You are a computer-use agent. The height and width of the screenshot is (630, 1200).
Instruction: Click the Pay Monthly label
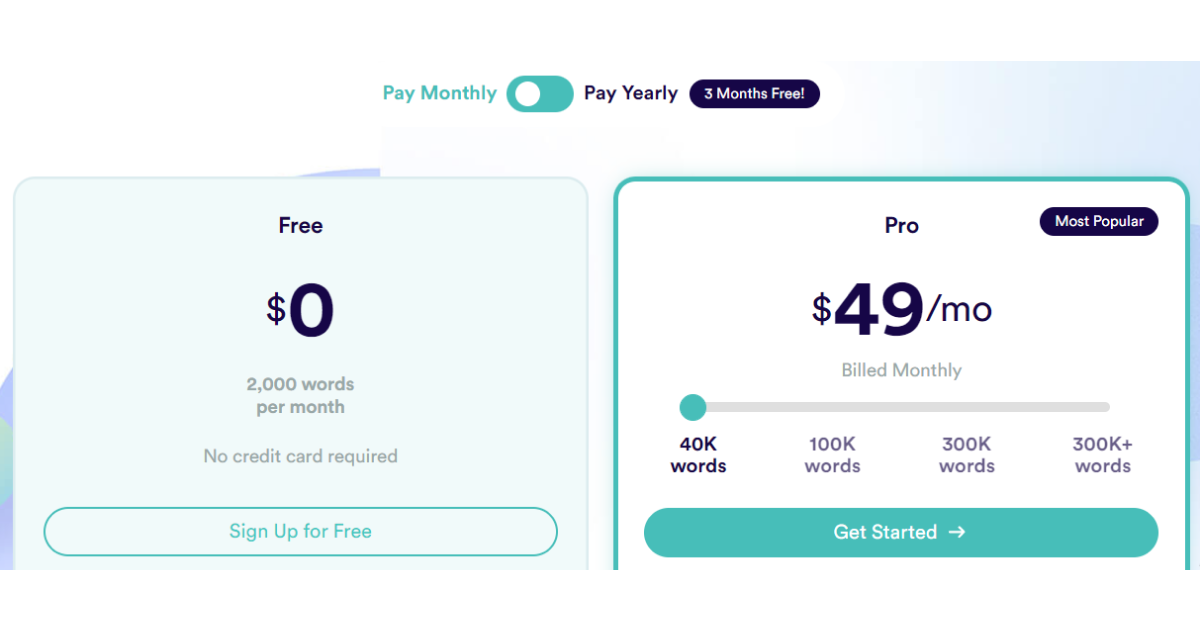[x=440, y=93]
